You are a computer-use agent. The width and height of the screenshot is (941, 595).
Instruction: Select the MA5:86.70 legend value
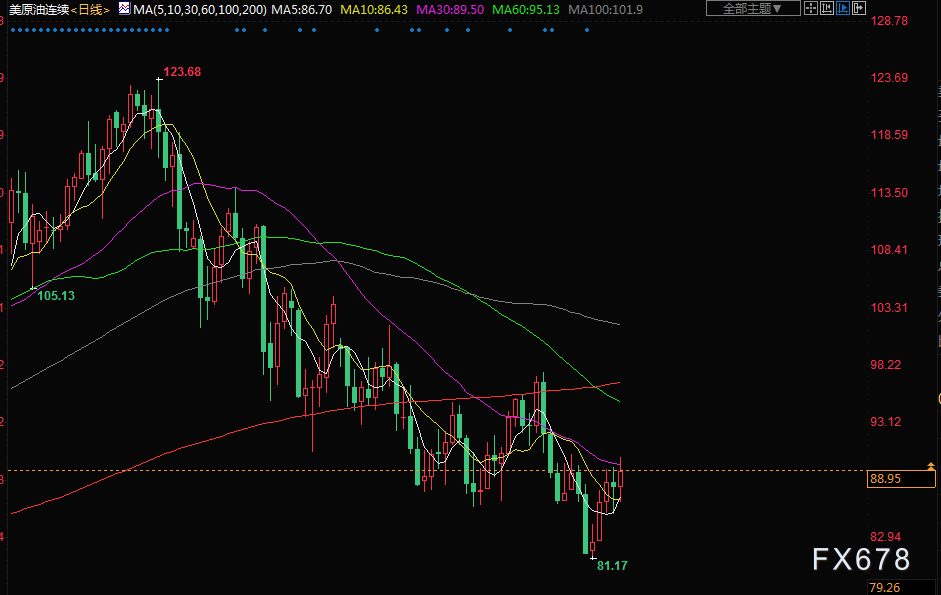coord(302,9)
